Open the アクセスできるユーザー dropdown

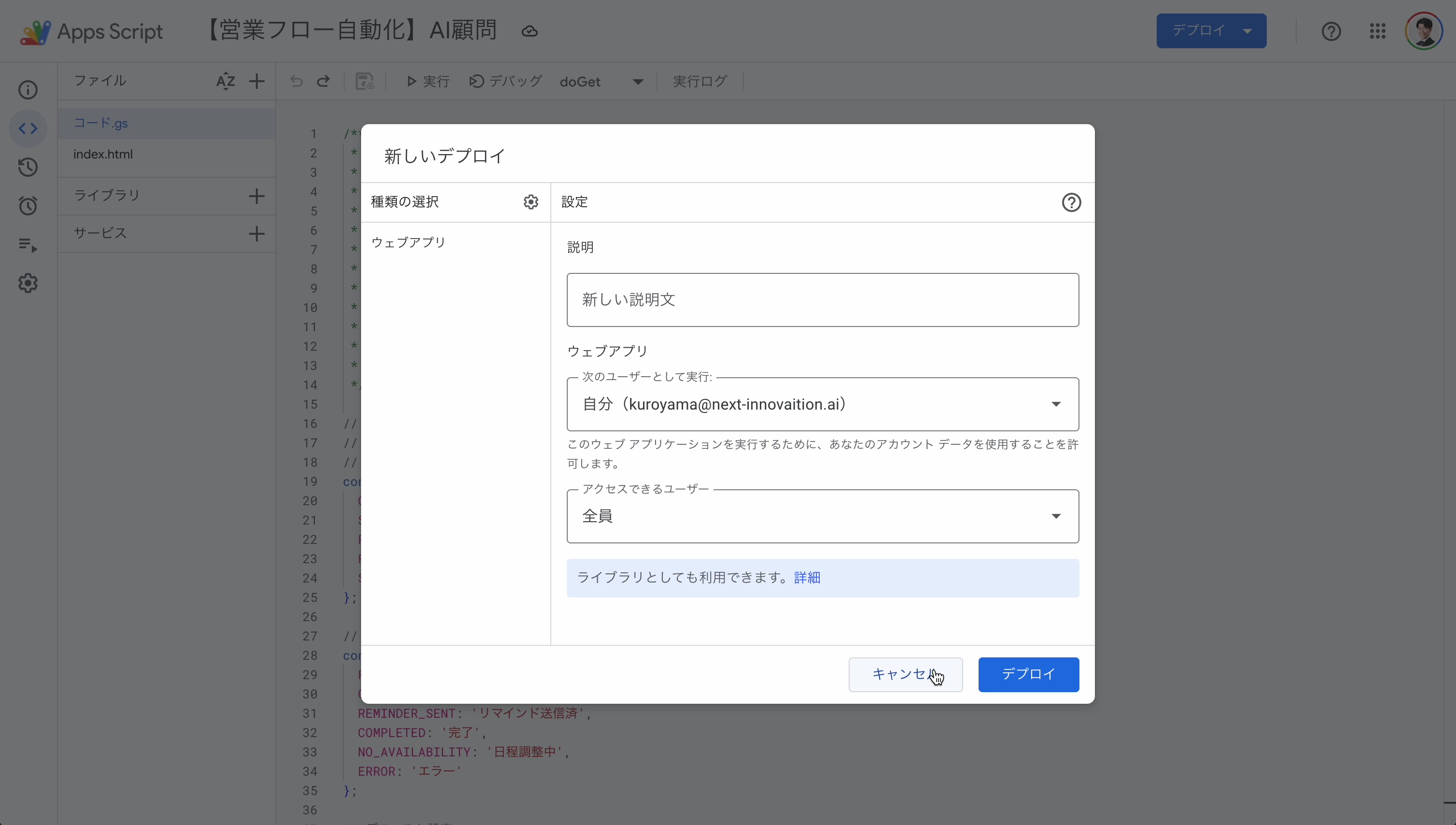point(1056,516)
